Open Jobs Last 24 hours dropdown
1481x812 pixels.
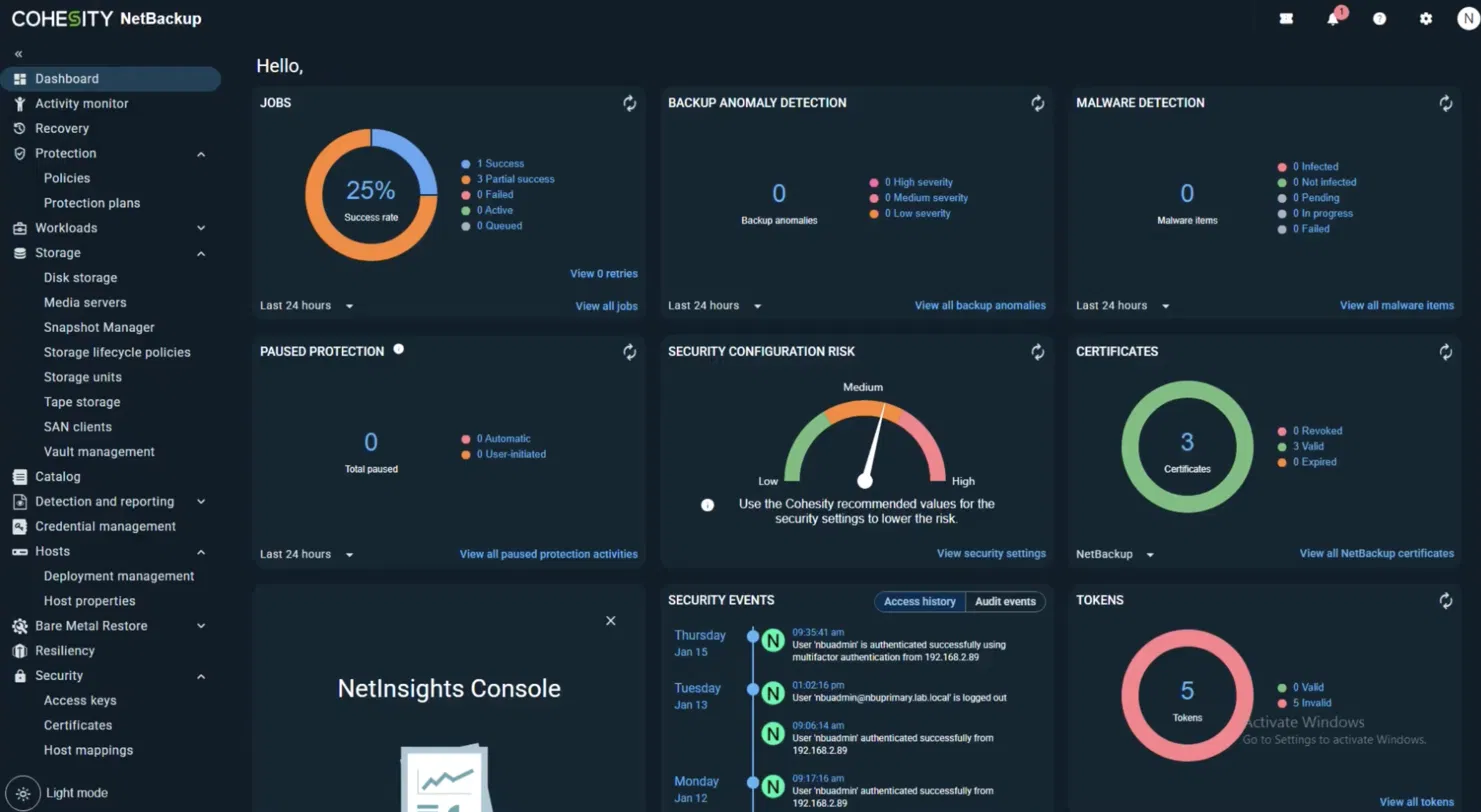coord(307,306)
